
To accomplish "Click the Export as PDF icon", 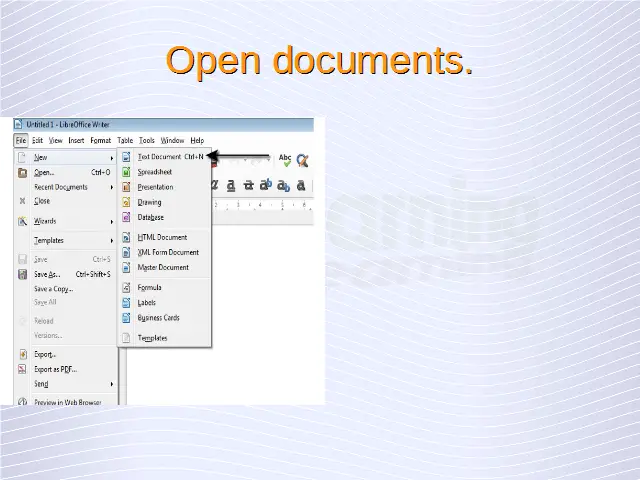I will 22,369.
